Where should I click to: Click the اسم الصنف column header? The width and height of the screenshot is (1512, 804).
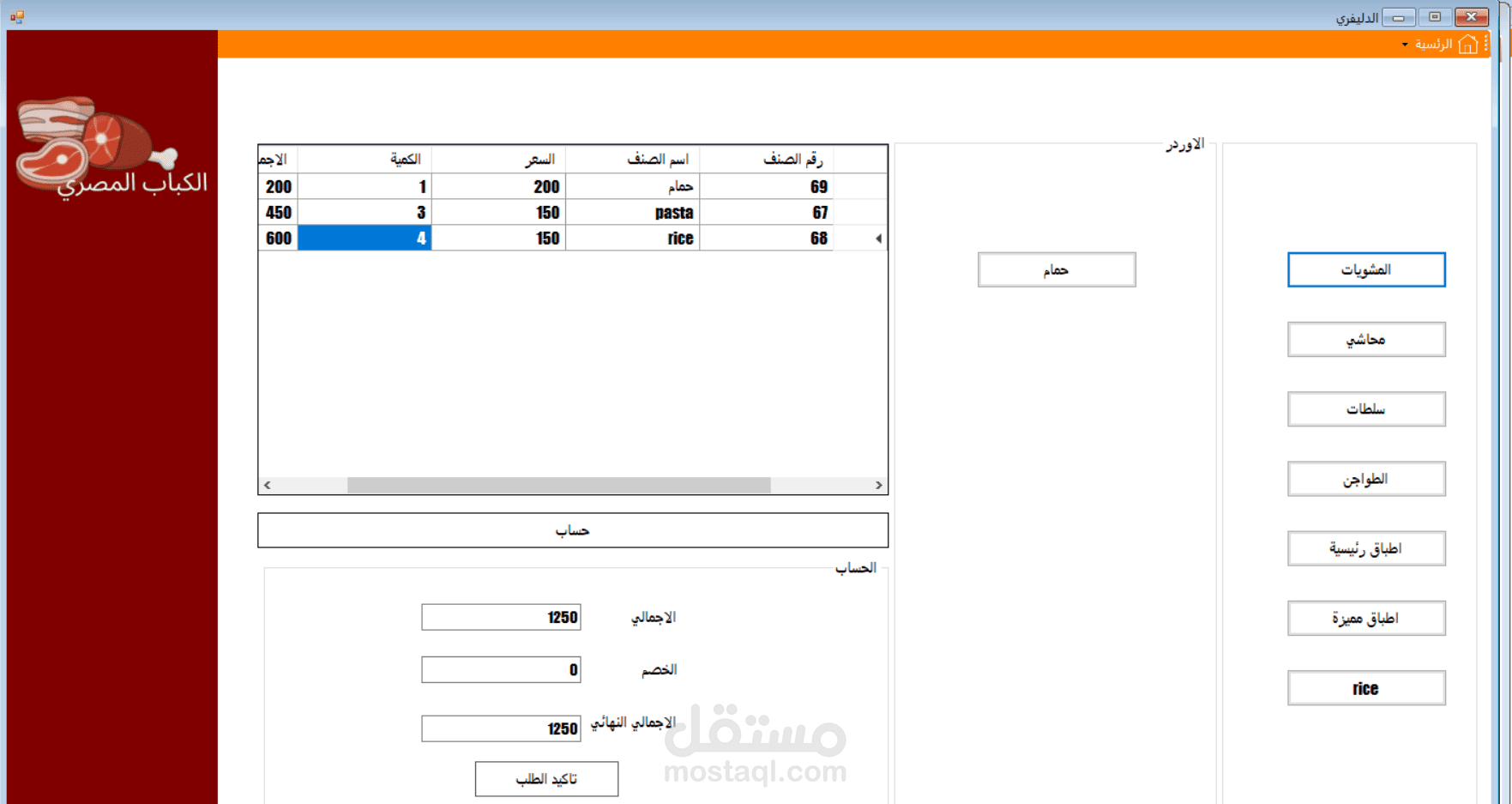point(633,159)
